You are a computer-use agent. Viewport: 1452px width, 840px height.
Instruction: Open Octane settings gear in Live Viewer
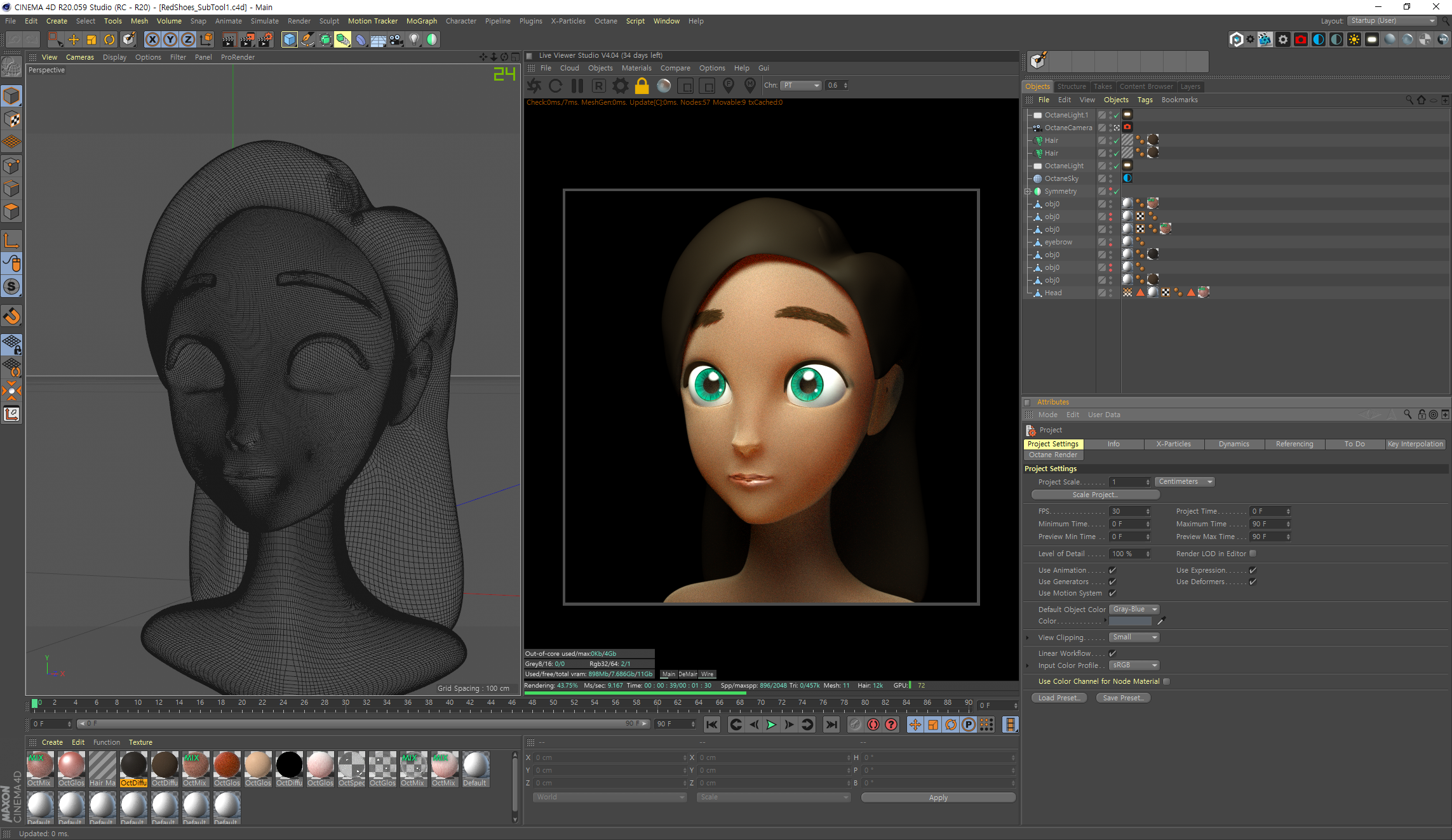(x=621, y=86)
